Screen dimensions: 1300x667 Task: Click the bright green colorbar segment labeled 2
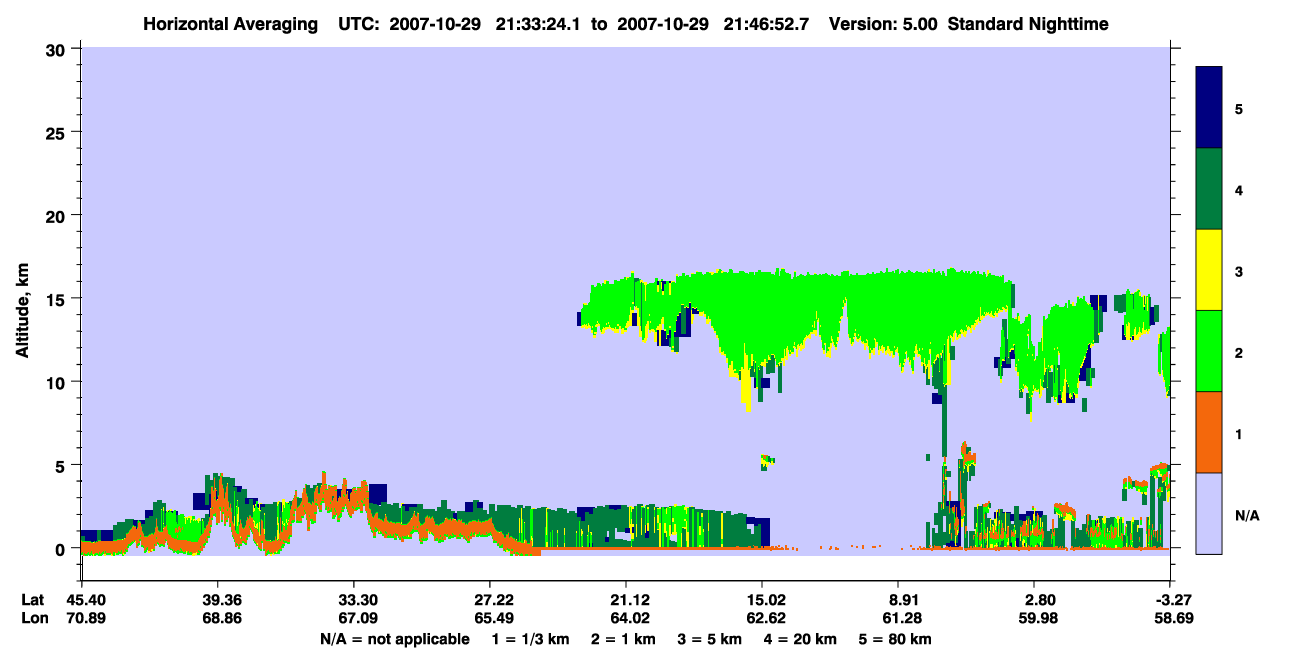coord(1209,351)
